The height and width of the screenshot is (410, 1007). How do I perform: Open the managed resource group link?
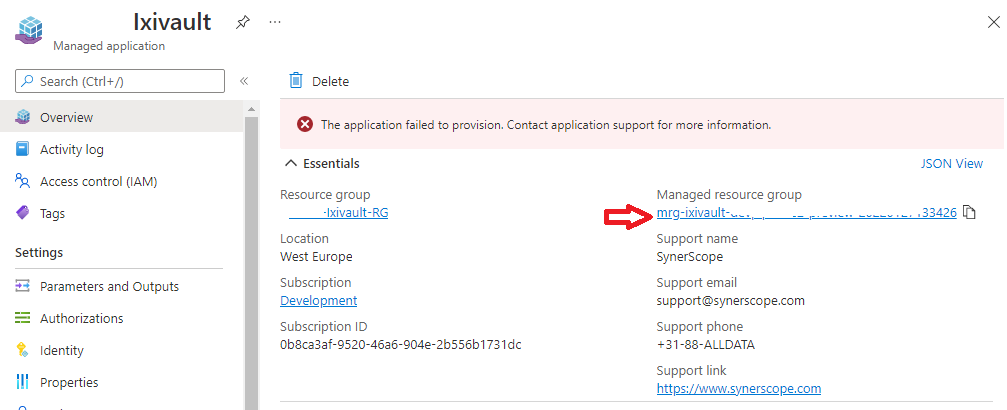806,213
